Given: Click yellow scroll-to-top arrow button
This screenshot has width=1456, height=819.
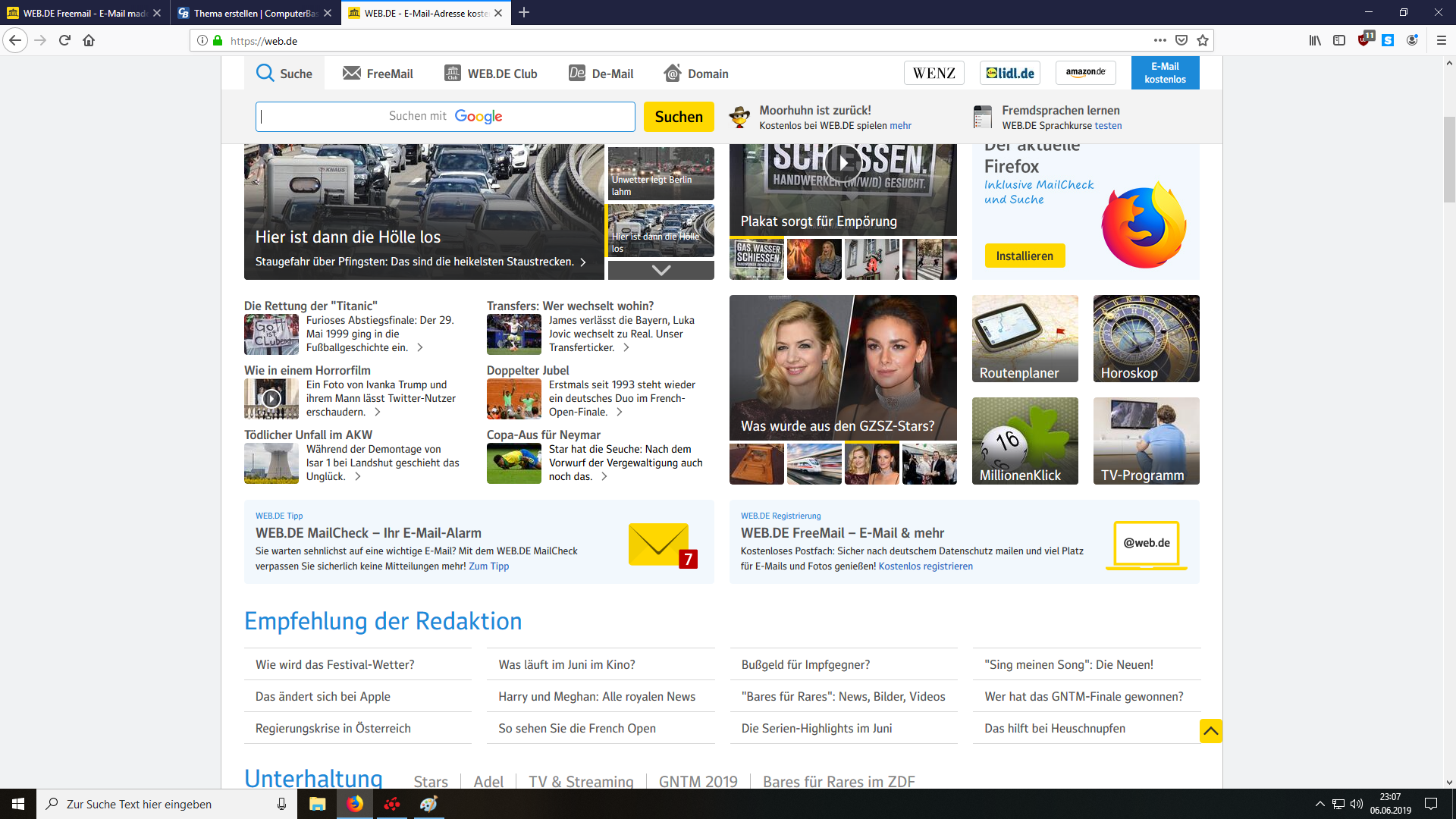Looking at the screenshot, I should point(1210,731).
